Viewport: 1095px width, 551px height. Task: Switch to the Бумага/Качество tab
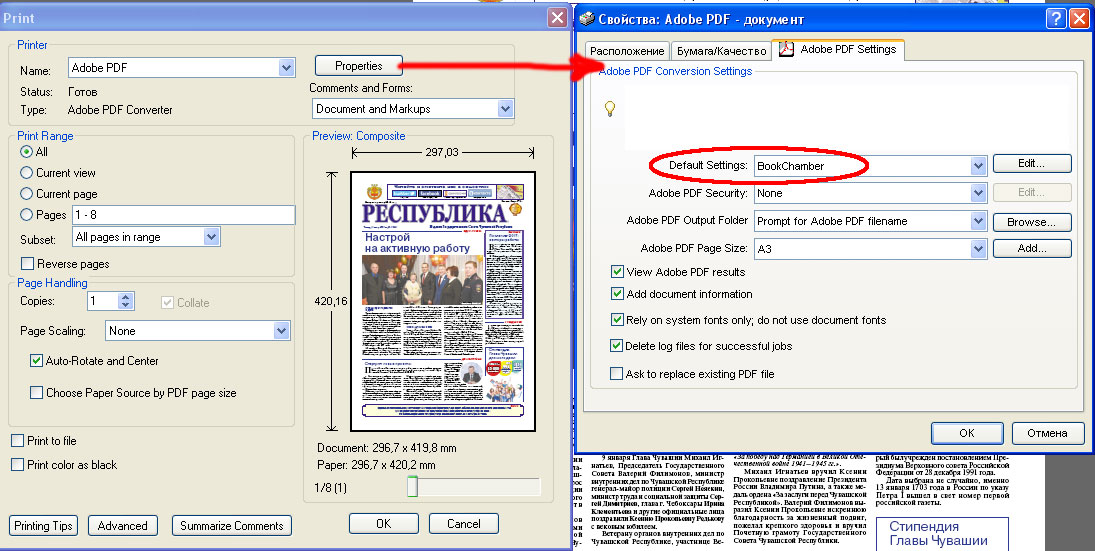[x=719, y=51]
